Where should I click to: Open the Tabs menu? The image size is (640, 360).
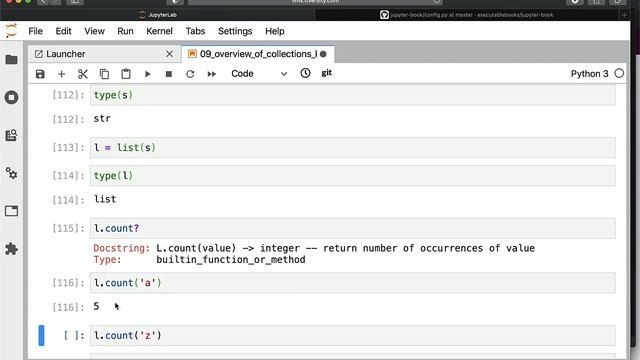coord(195,31)
